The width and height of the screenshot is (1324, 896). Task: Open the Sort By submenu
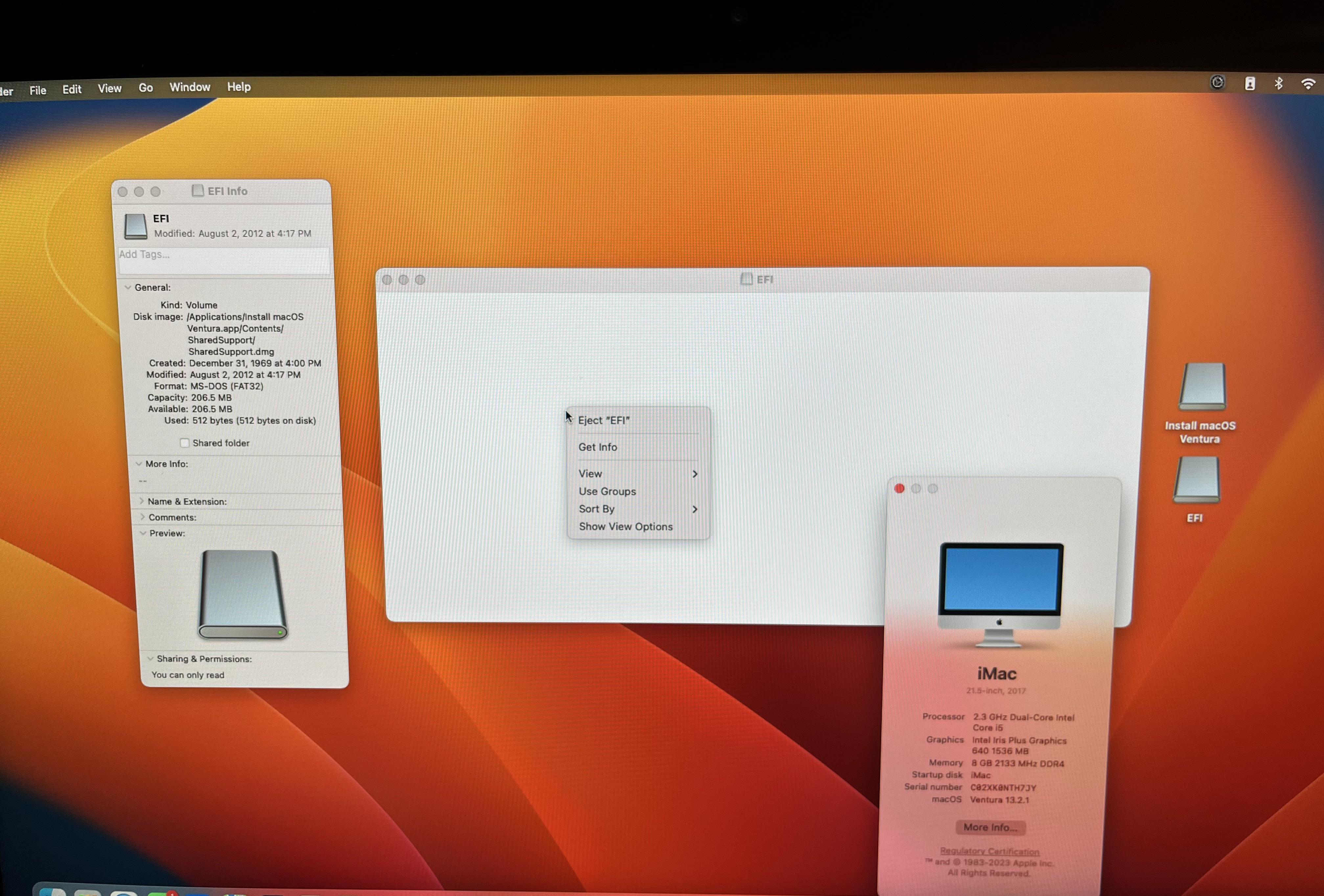[x=597, y=509]
